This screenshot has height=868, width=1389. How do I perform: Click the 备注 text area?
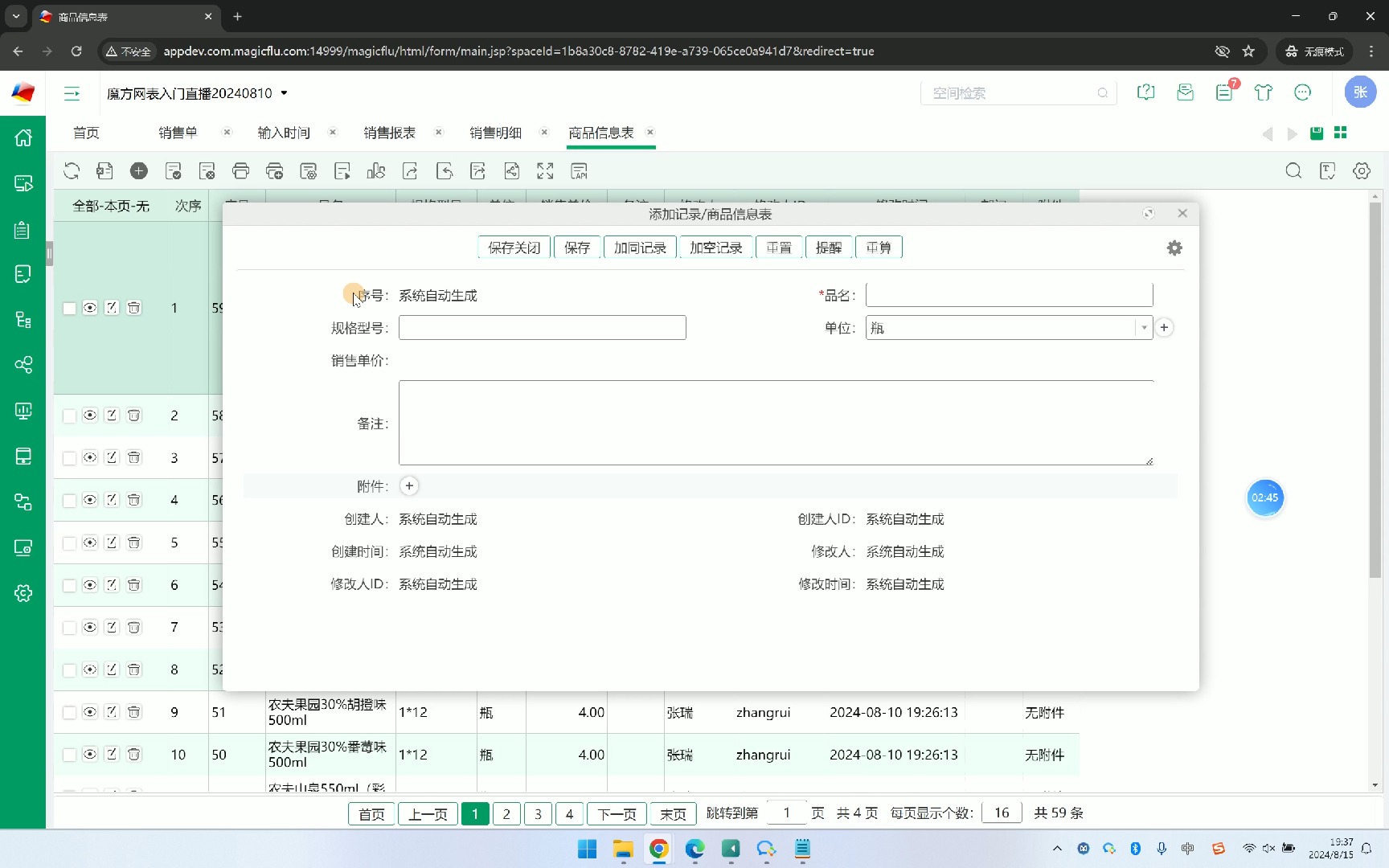(x=776, y=423)
